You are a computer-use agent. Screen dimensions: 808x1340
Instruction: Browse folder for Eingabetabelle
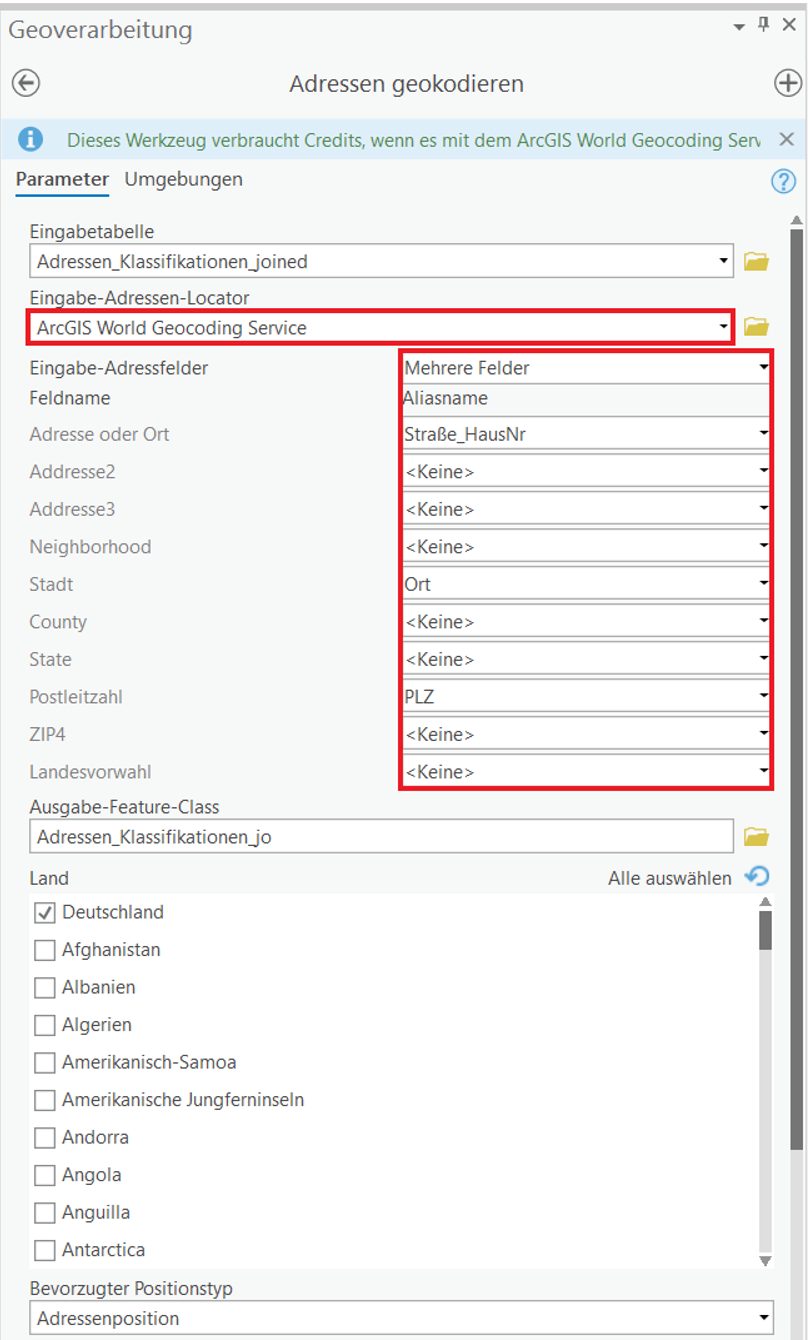click(x=757, y=262)
